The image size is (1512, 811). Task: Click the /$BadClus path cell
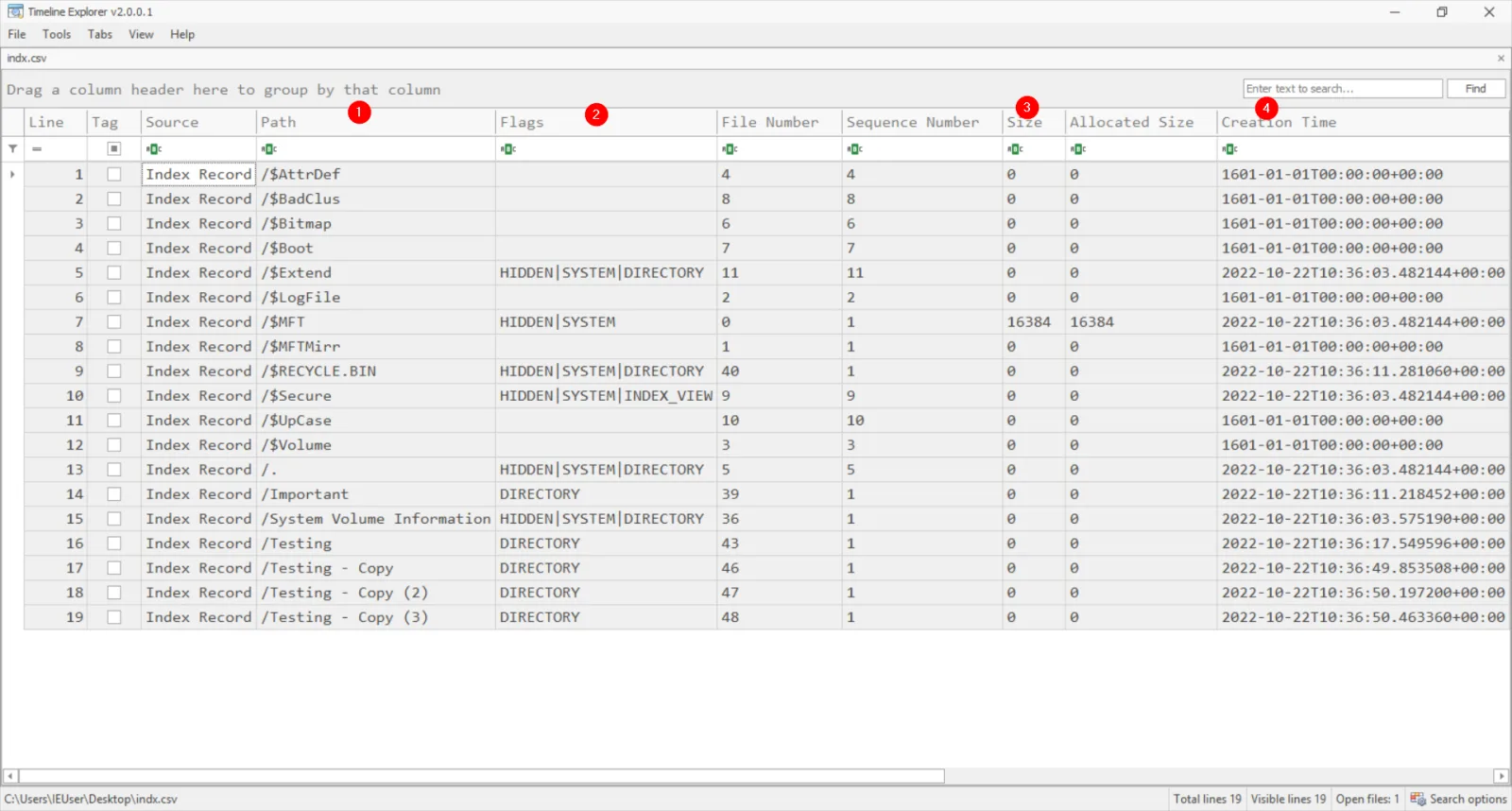click(376, 198)
